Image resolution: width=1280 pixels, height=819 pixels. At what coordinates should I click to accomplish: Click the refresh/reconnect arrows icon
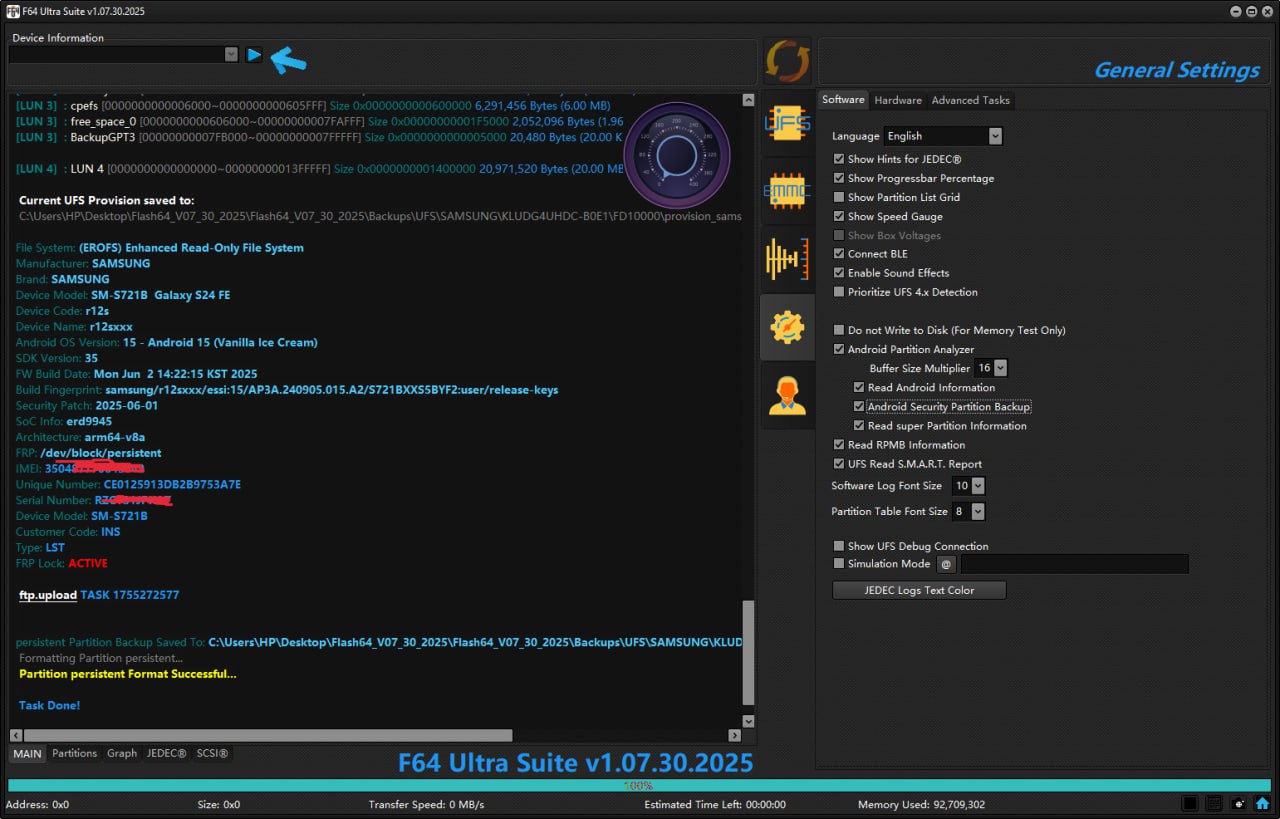pos(787,61)
